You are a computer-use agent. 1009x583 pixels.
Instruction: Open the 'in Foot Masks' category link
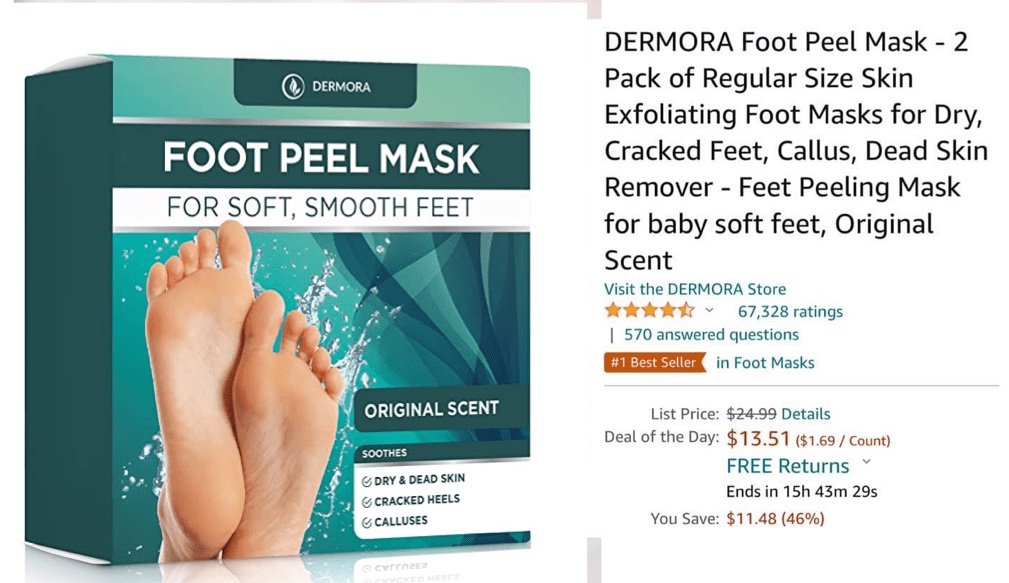point(765,363)
